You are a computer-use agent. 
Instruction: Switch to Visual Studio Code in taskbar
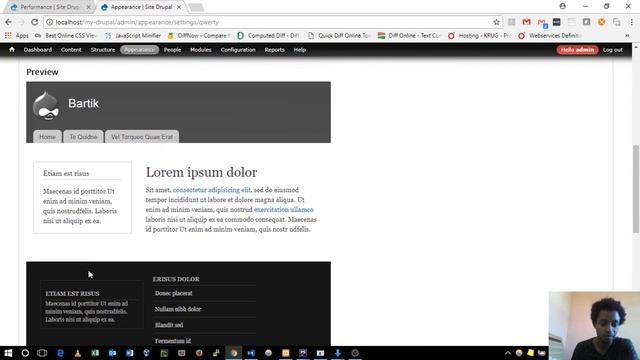[251, 353]
